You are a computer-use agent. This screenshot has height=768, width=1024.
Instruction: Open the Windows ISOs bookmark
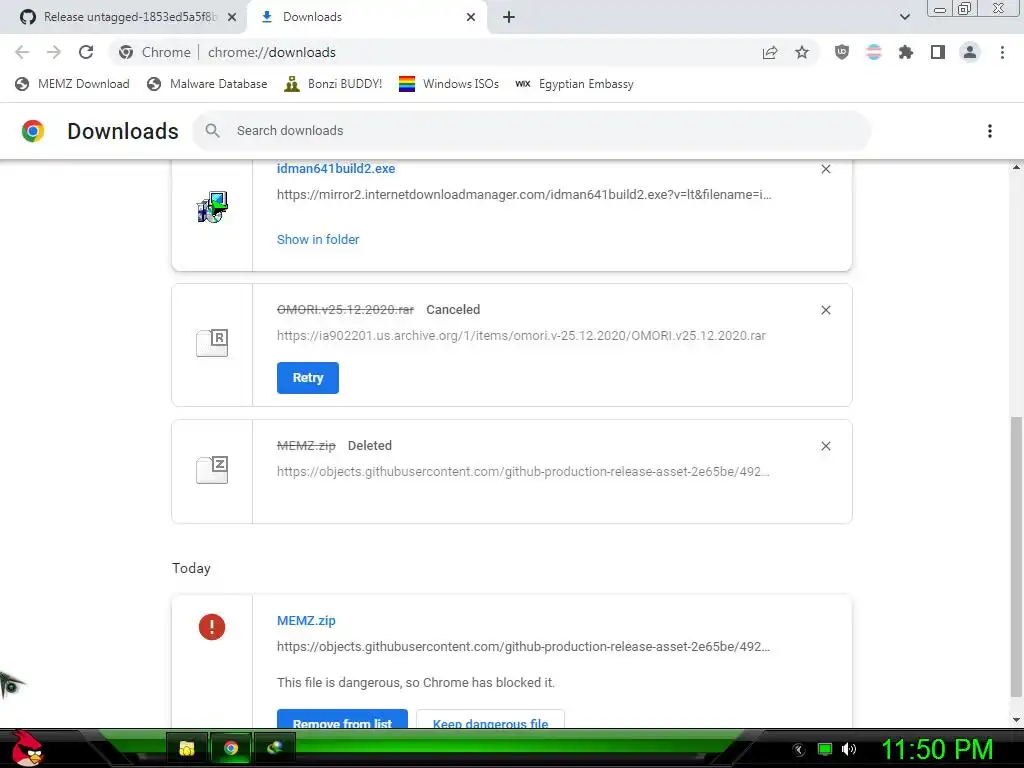coord(449,84)
